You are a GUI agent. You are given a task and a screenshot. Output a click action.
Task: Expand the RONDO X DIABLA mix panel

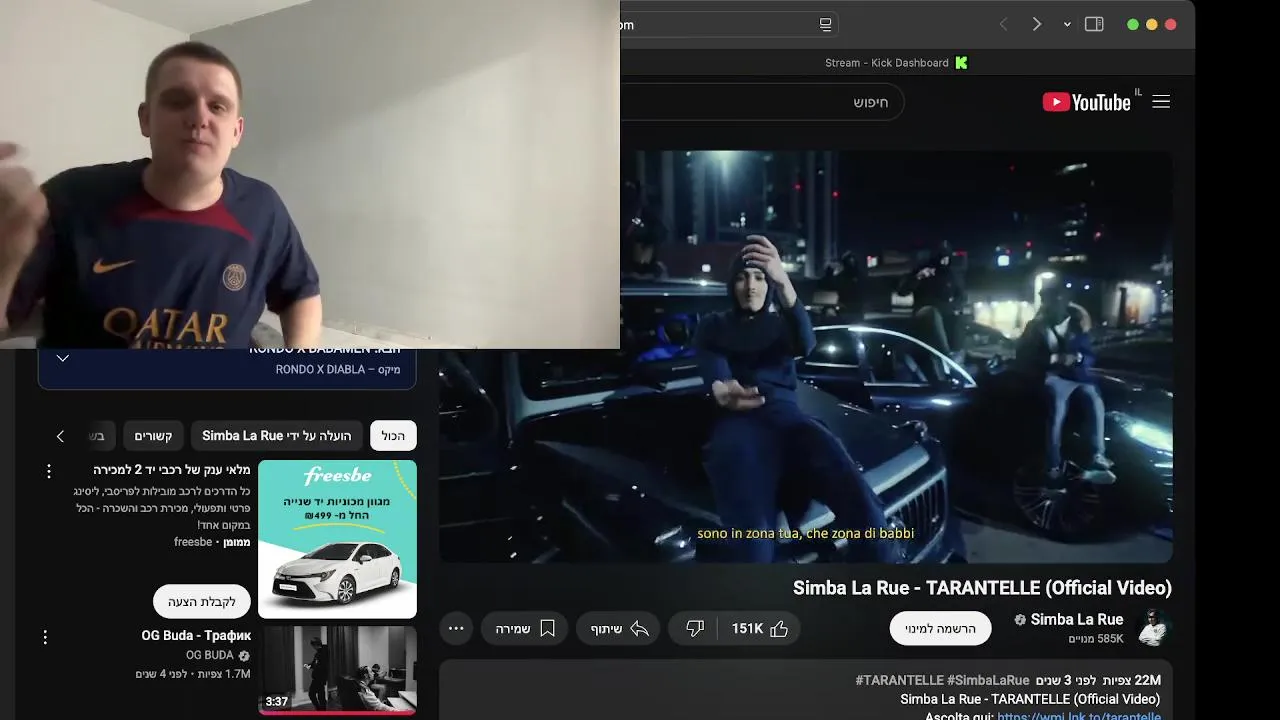63,358
